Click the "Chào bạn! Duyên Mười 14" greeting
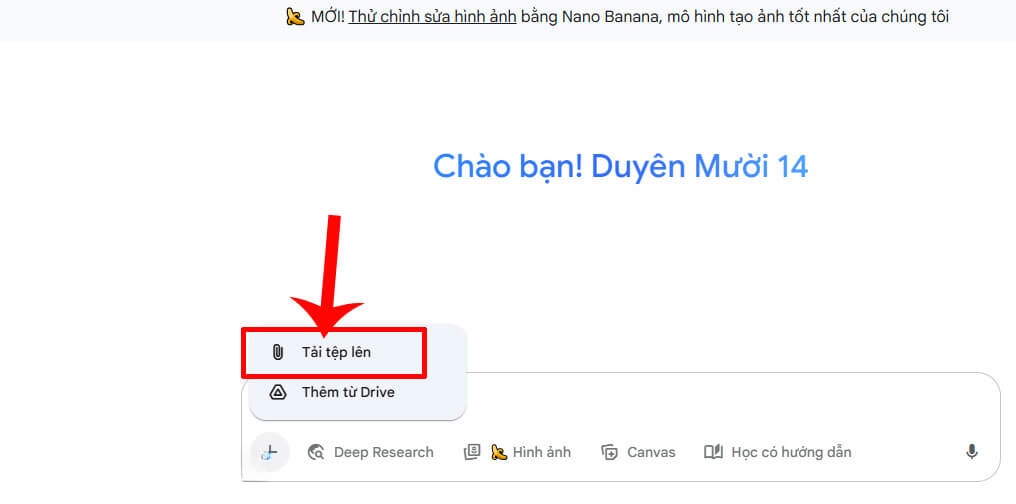 pos(621,166)
